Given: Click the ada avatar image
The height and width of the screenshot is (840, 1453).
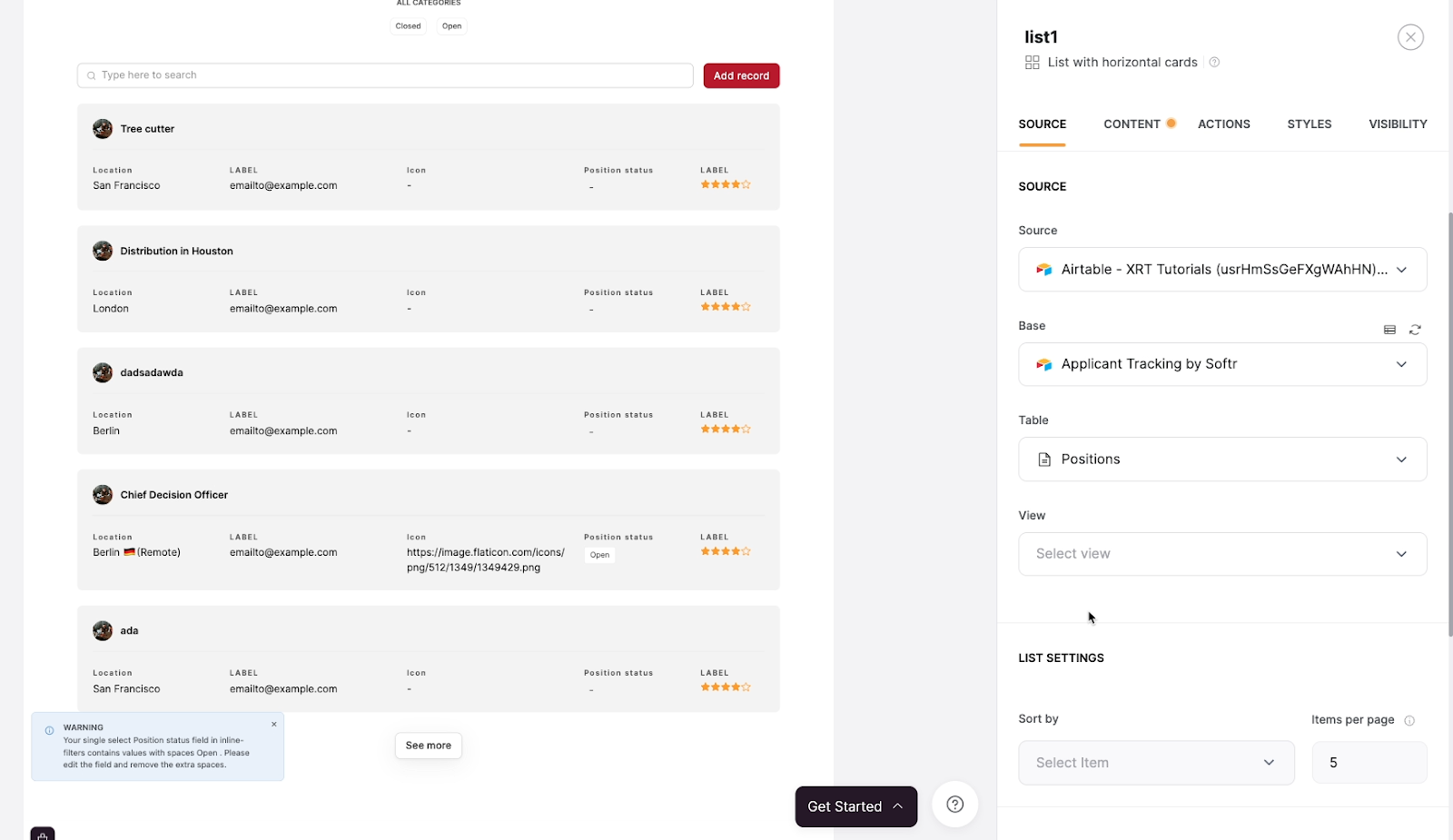Looking at the screenshot, I should (103, 630).
